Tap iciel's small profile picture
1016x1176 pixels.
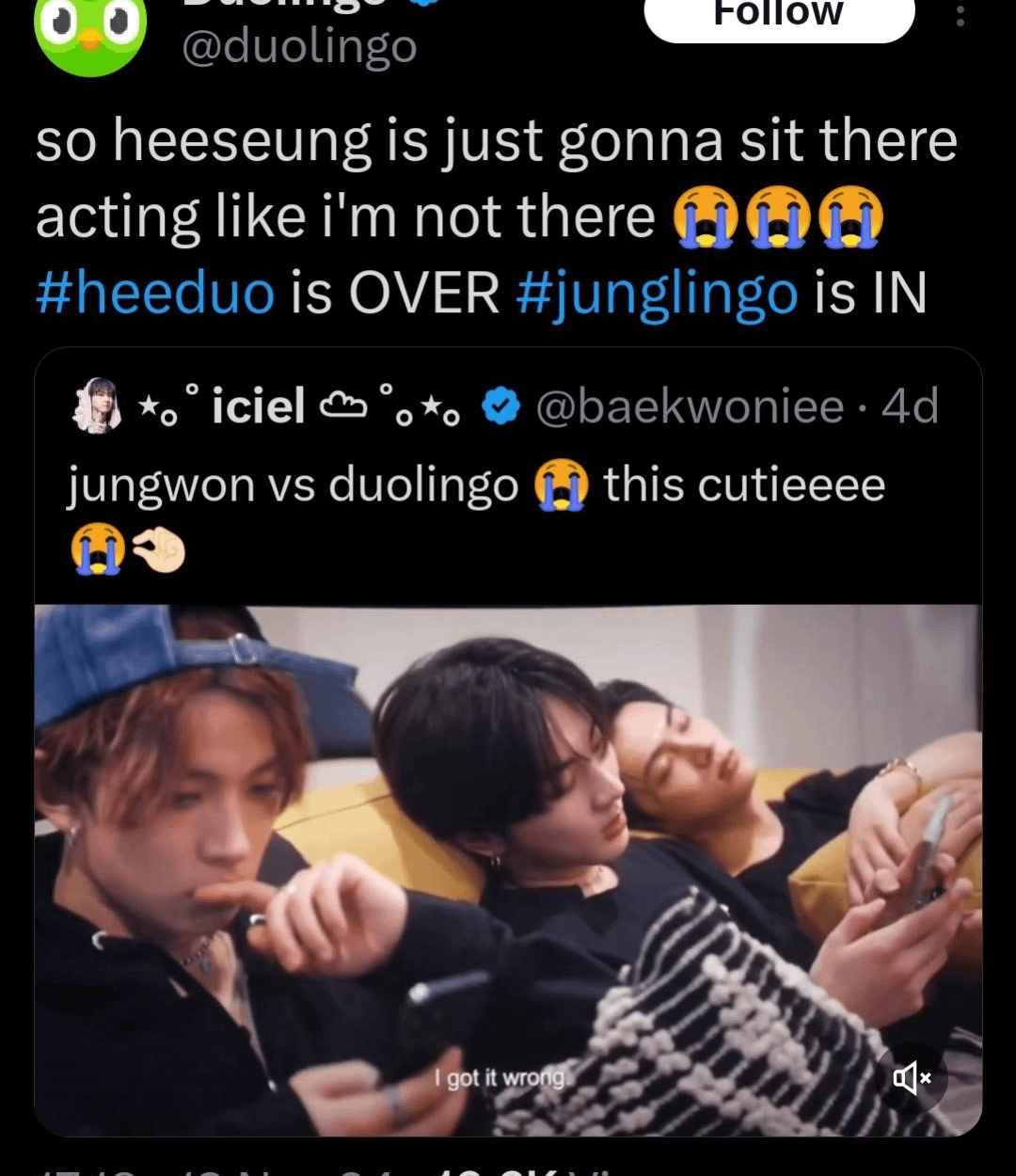tap(97, 405)
